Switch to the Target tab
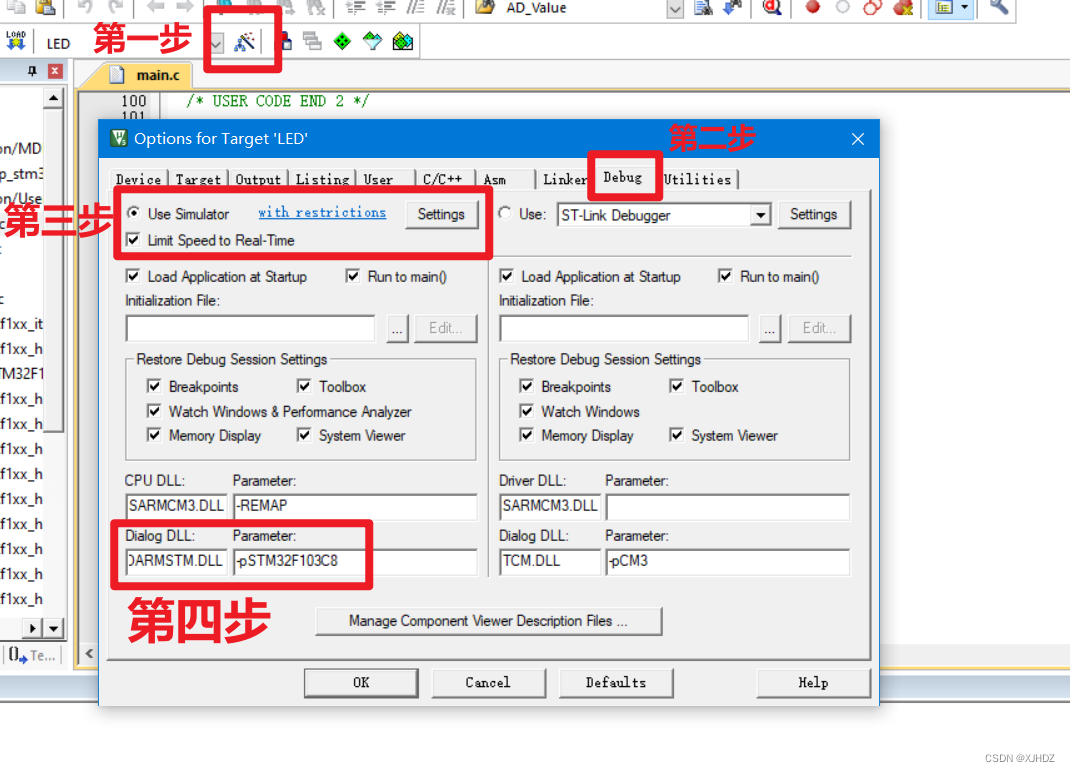Image resolution: width=1070 pixels, height=772 pixels. (198, 180)
